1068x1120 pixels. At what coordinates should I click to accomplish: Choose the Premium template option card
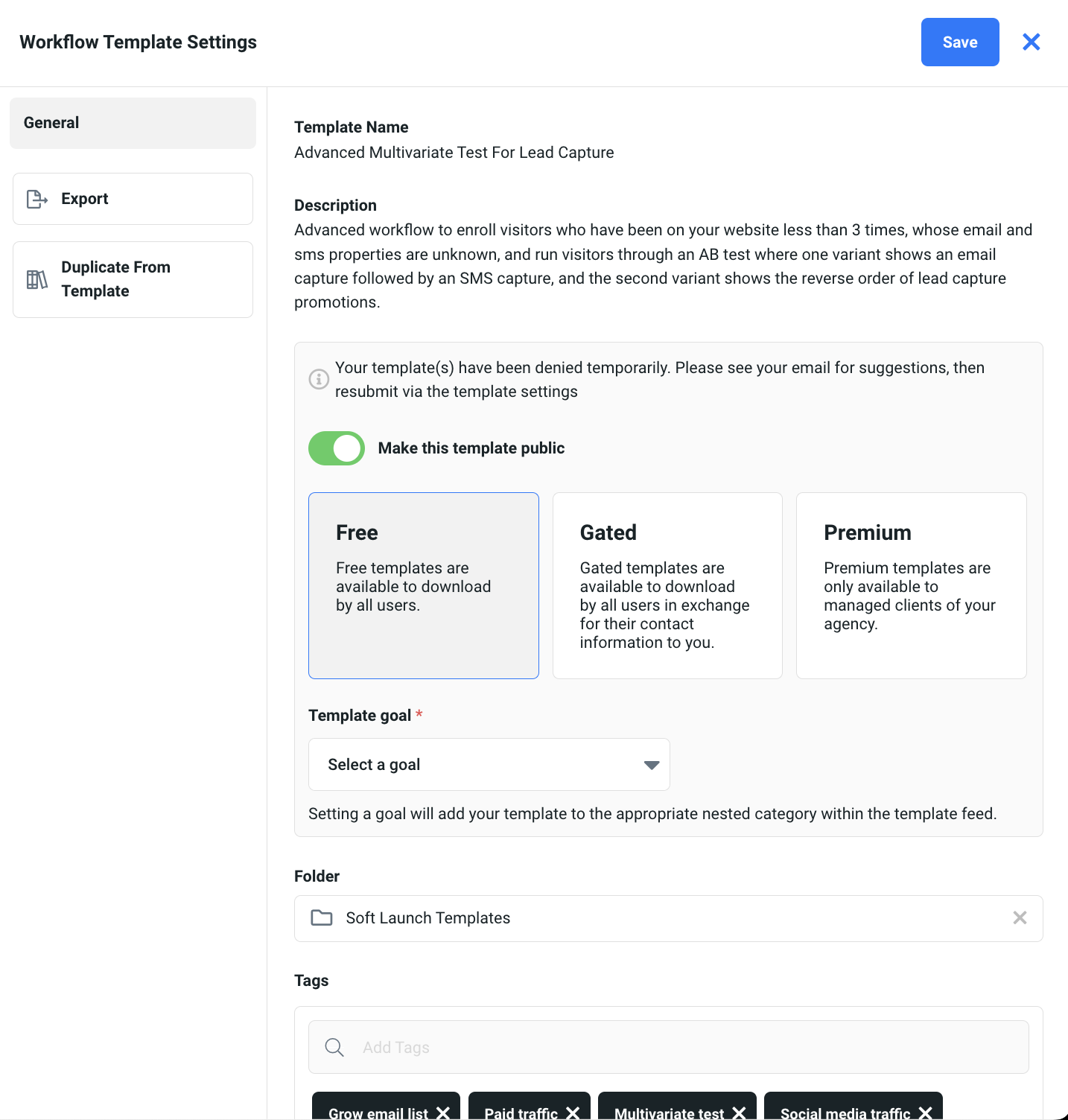click(911, 585)
